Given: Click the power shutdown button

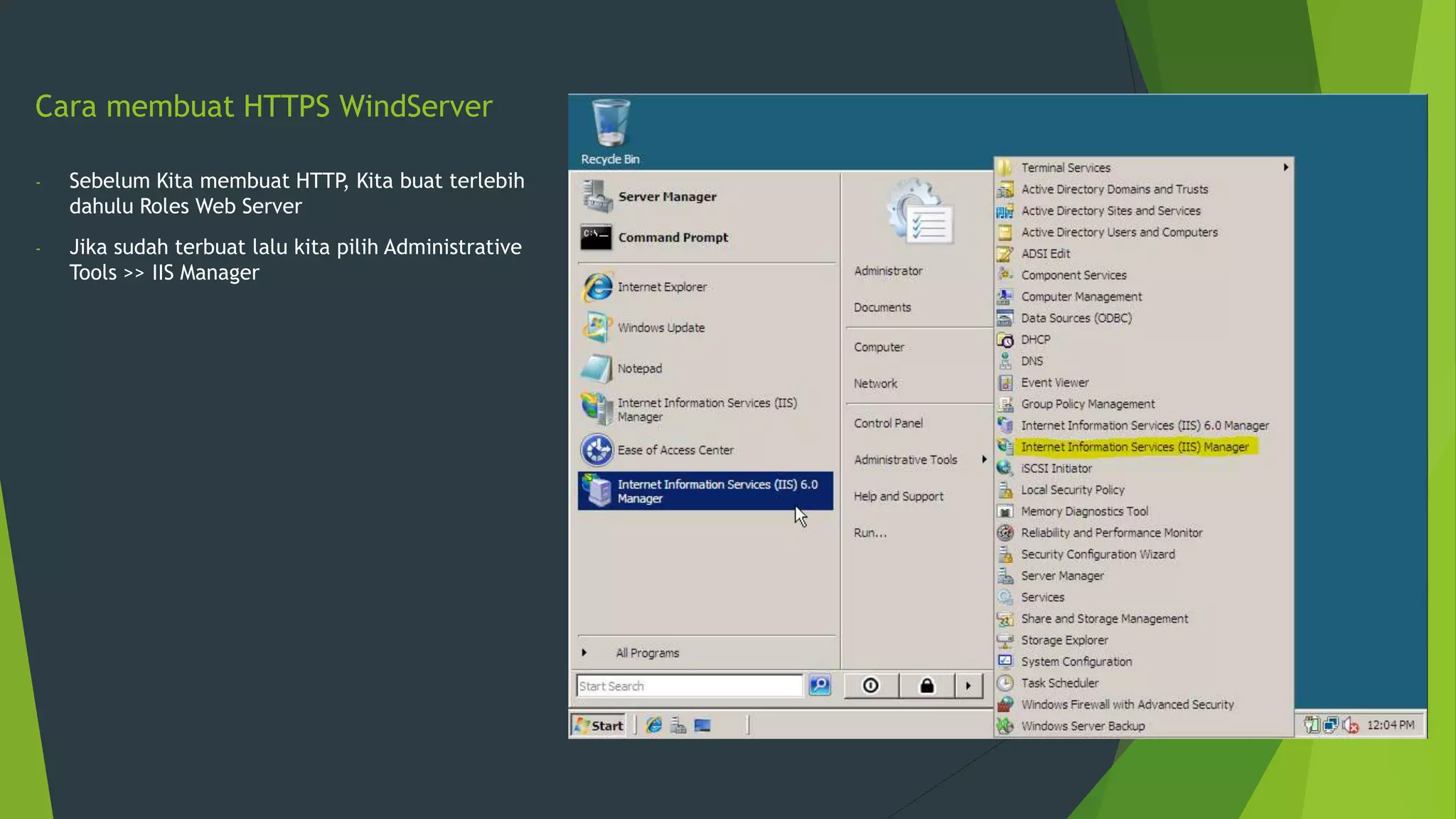Looking at the screenshot, I should [871, 685].
